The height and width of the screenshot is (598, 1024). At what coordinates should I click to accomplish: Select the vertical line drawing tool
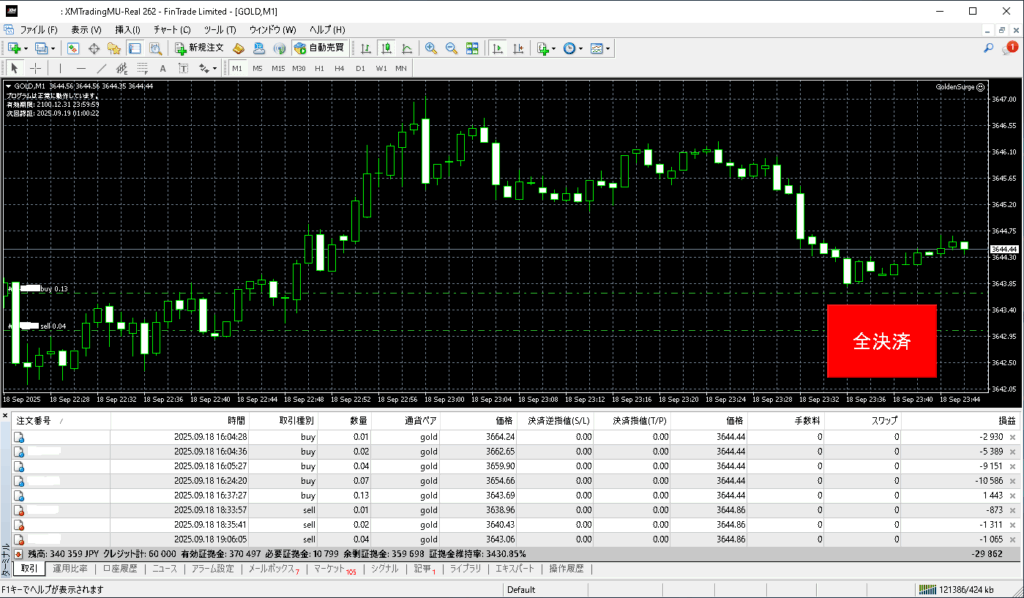coord(60,68)
